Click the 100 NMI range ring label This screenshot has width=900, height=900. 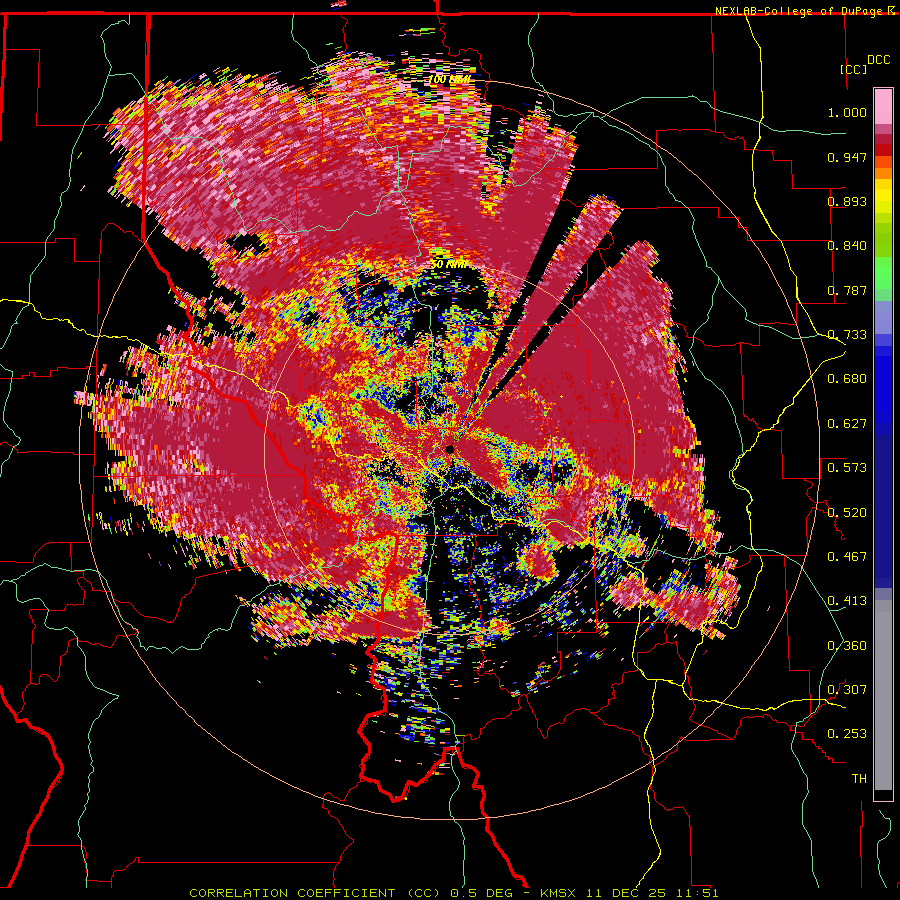[x=449, y=79]
